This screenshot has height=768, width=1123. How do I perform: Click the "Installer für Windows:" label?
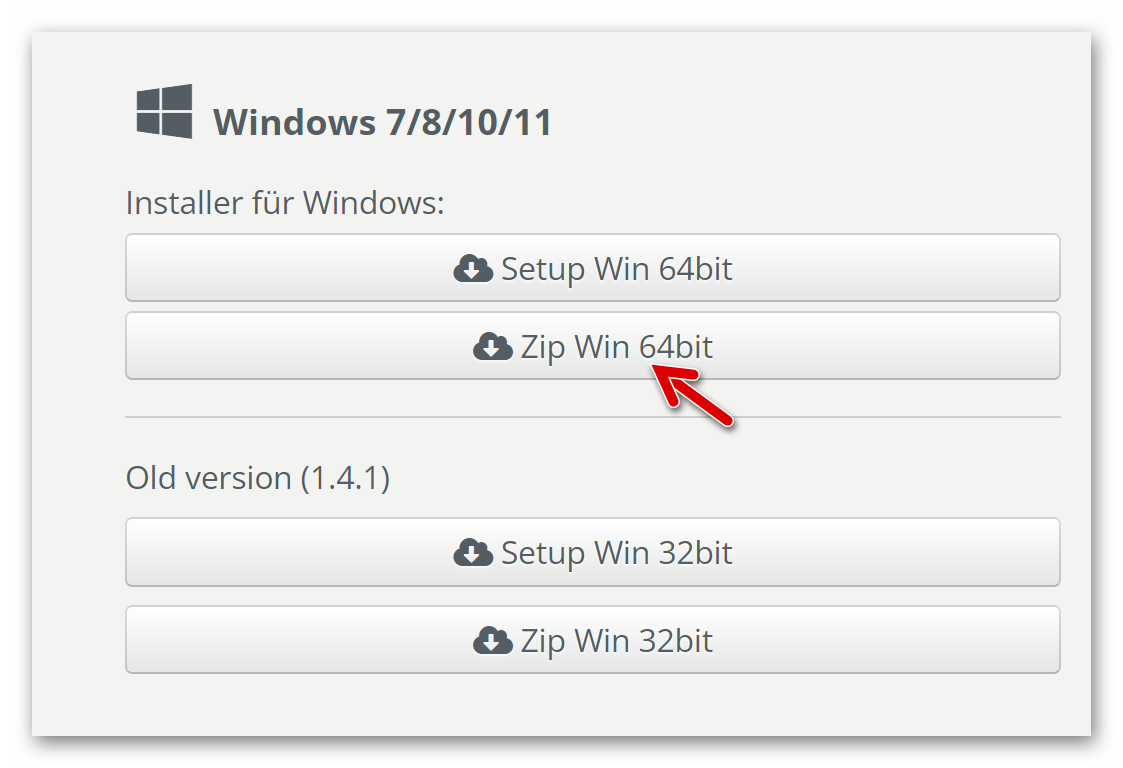tap(285, 203)
